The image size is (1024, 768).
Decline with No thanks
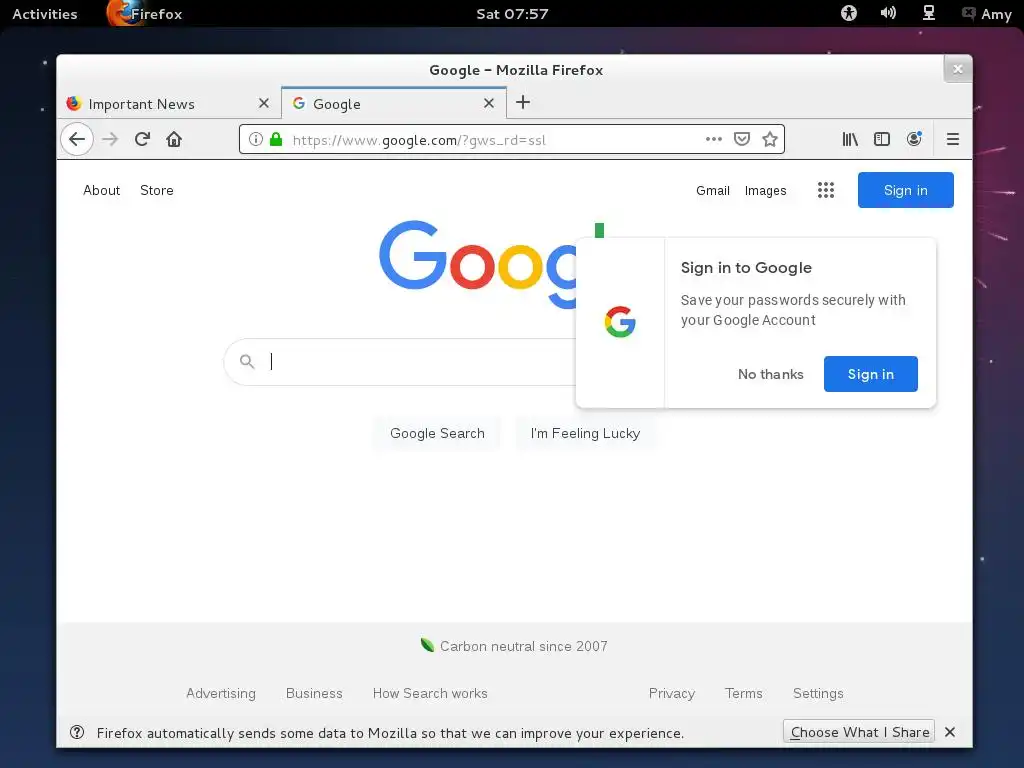771,374
